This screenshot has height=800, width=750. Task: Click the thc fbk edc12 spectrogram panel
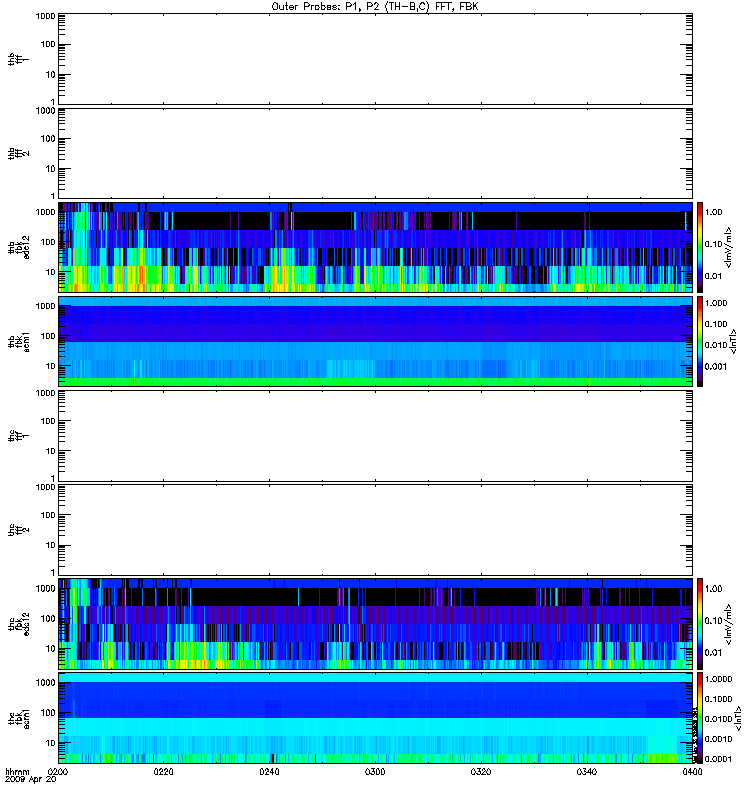(376, 624)
